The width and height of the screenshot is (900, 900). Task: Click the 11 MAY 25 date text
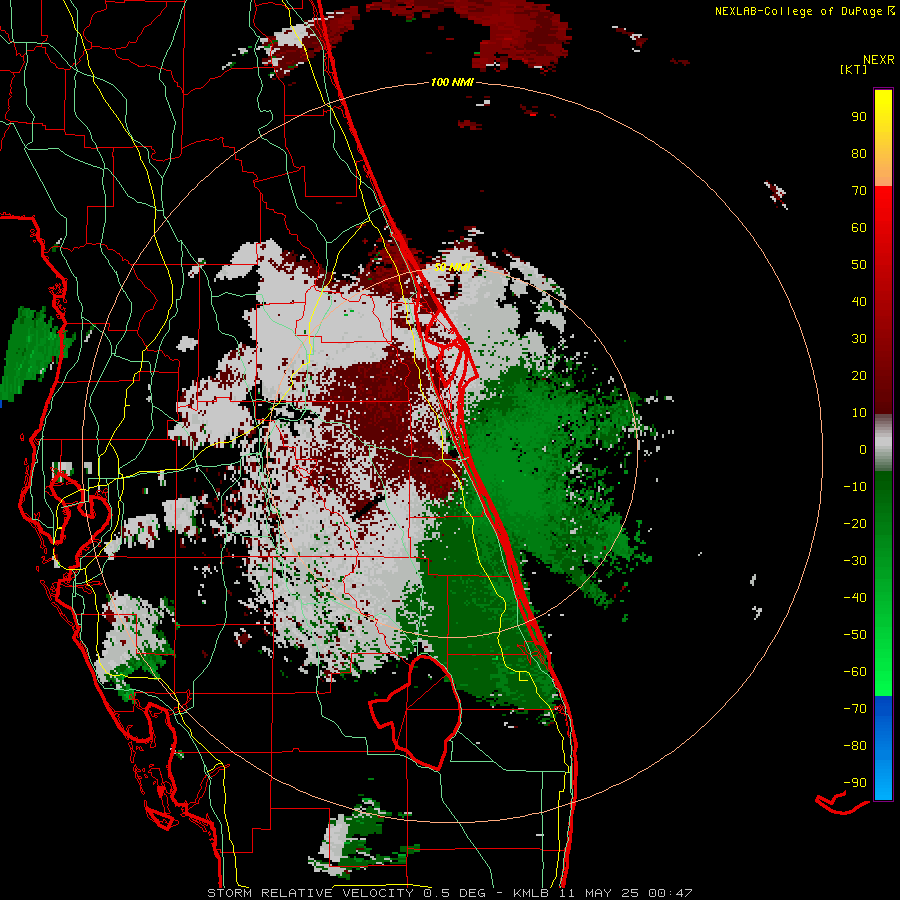pos(598,893)
